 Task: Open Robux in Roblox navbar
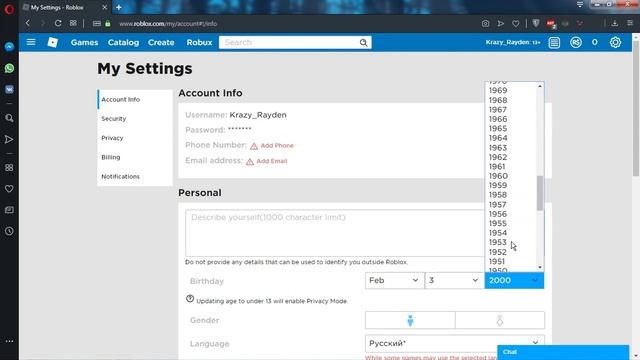(x=199, y=42)
